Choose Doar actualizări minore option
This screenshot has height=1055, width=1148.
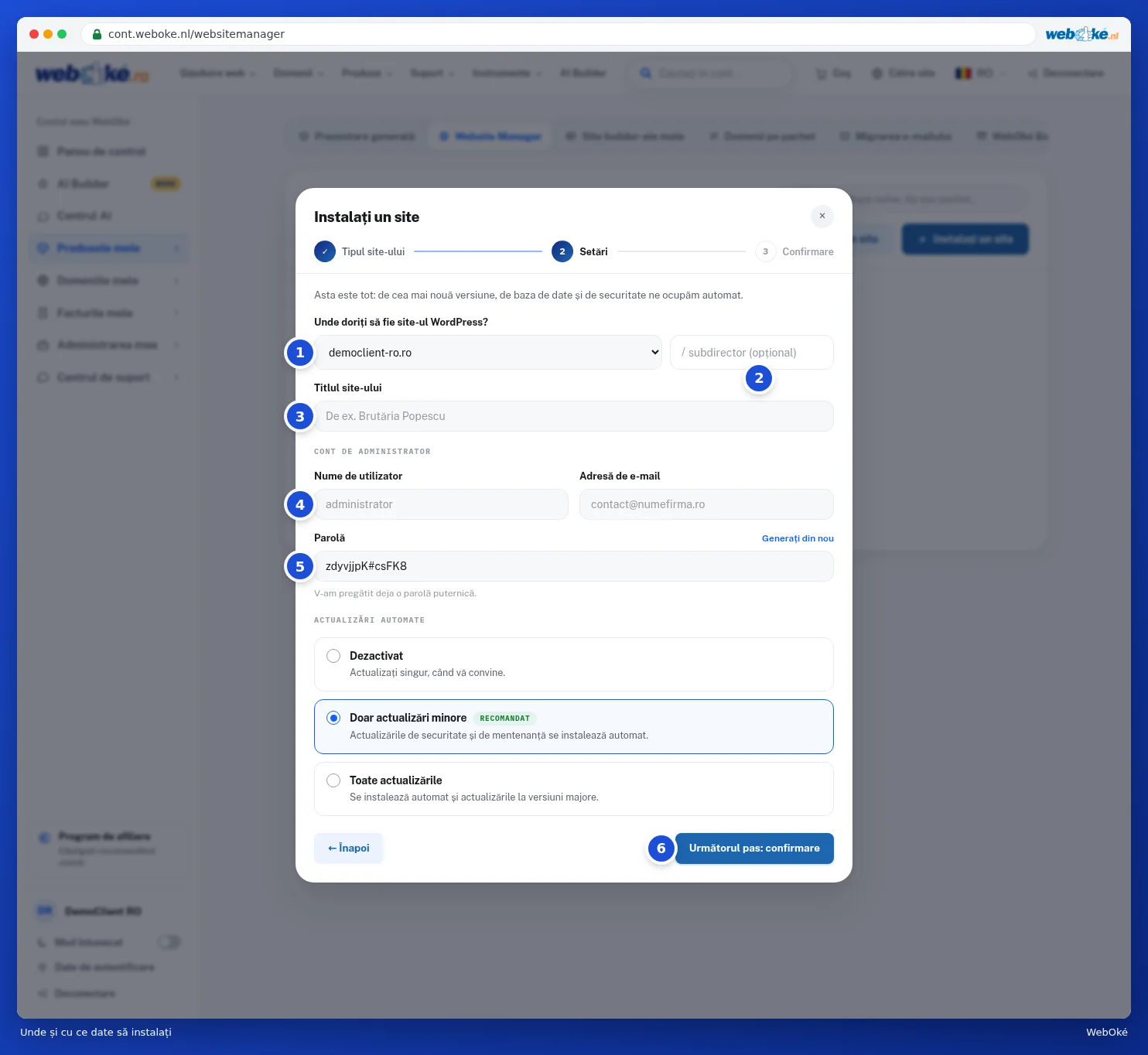tap(574, 726)
